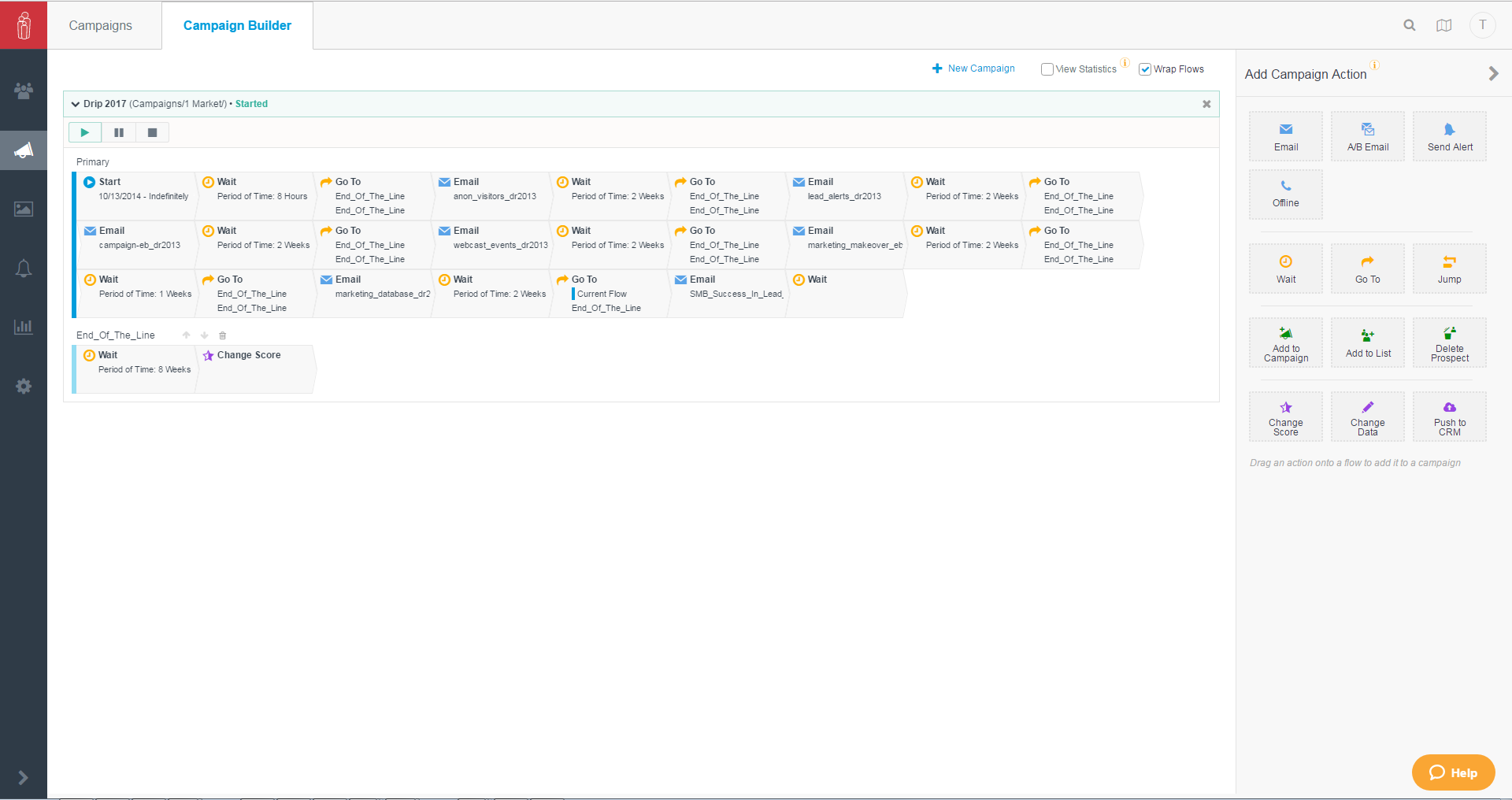Open the alerts bell icon in sidebar
1512x800 pixels.
[24, 269]
